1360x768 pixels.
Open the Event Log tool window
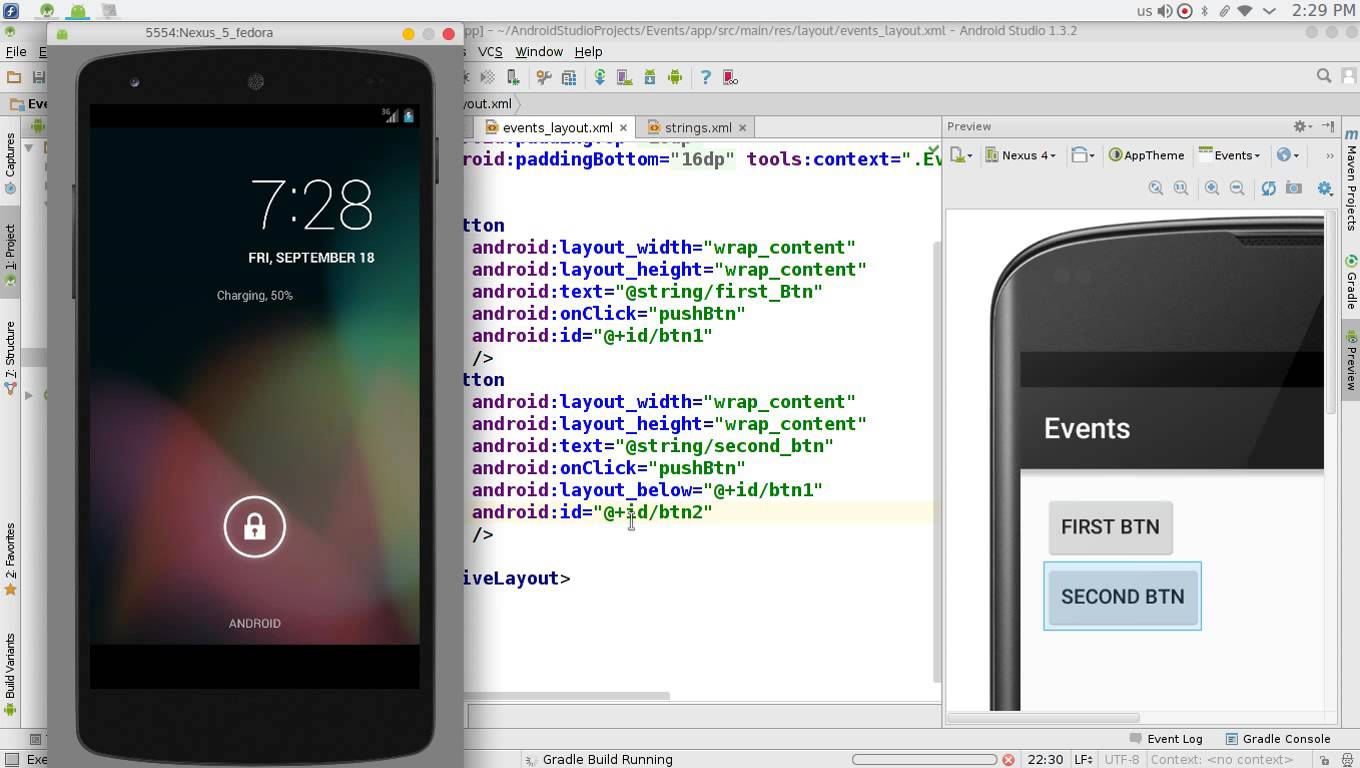(x=1166, y=739)
